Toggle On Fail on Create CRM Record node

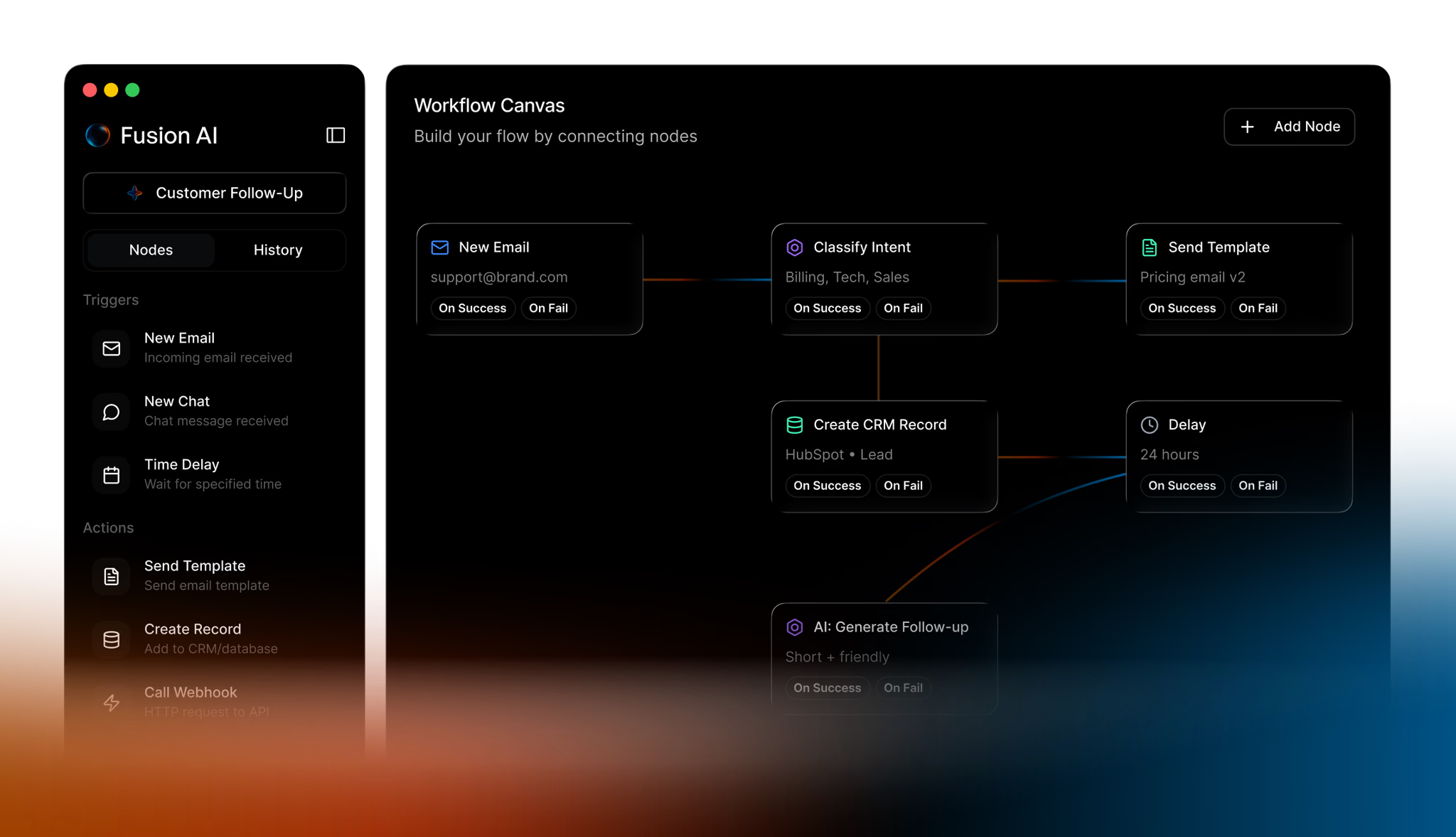(x=903, y=486)
